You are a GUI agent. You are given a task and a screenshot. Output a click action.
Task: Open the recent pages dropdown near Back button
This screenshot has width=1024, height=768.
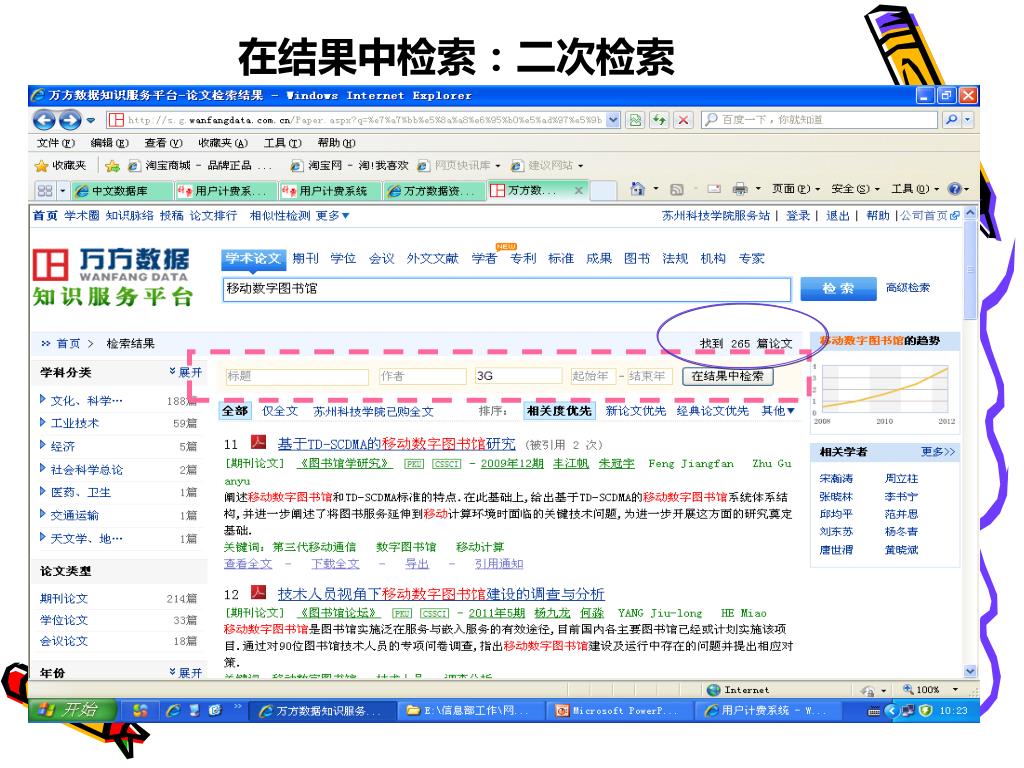point(91,120)
